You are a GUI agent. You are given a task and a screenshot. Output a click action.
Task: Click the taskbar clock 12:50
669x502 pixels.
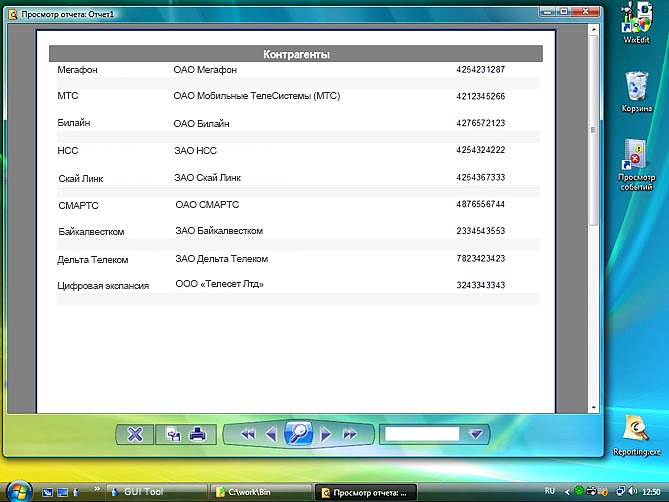pos(651,492)
